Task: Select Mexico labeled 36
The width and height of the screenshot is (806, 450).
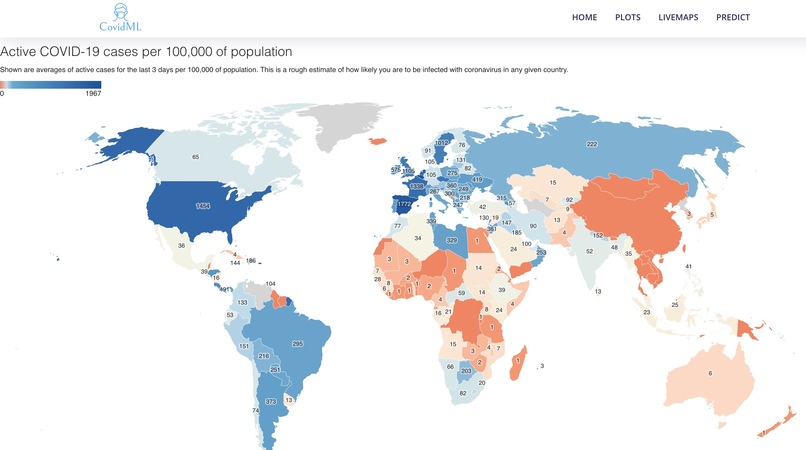Action: coord(181,246)
